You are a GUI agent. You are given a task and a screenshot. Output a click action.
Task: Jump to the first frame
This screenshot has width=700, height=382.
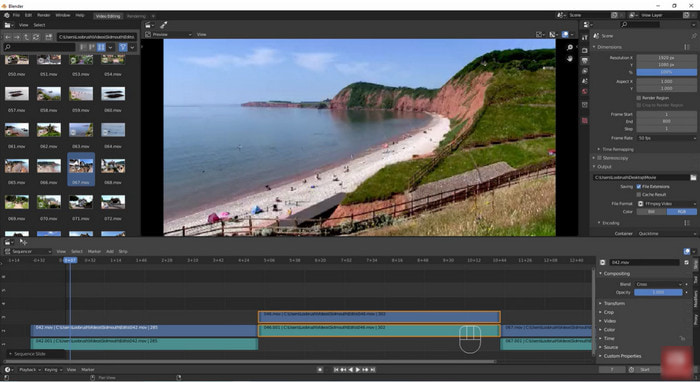point(336,370)
